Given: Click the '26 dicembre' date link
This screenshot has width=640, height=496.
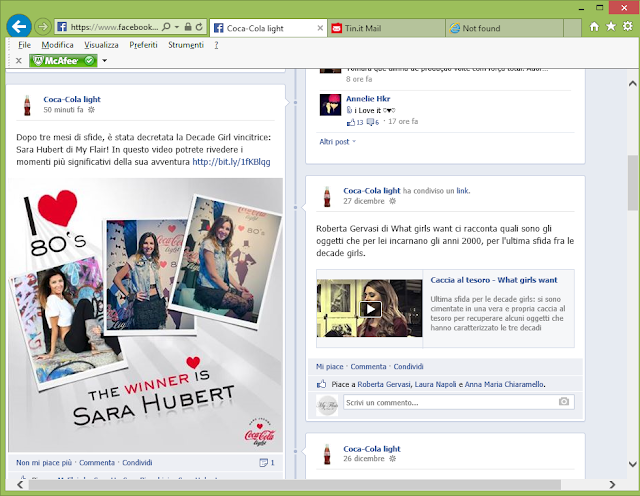Looking at the screenshot, I should coord(364,459).
